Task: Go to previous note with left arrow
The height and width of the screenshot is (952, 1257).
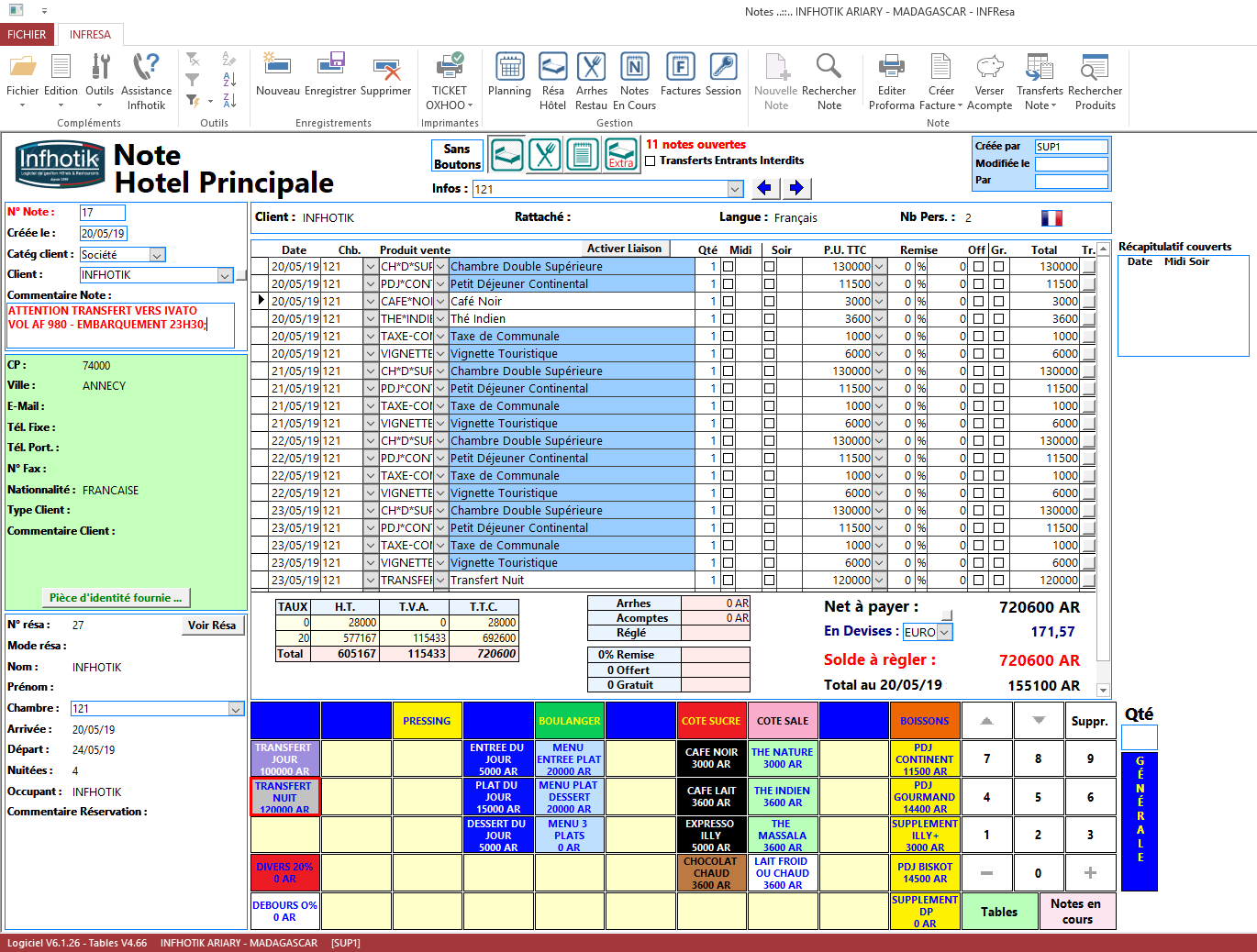Action: pos(765,188)
